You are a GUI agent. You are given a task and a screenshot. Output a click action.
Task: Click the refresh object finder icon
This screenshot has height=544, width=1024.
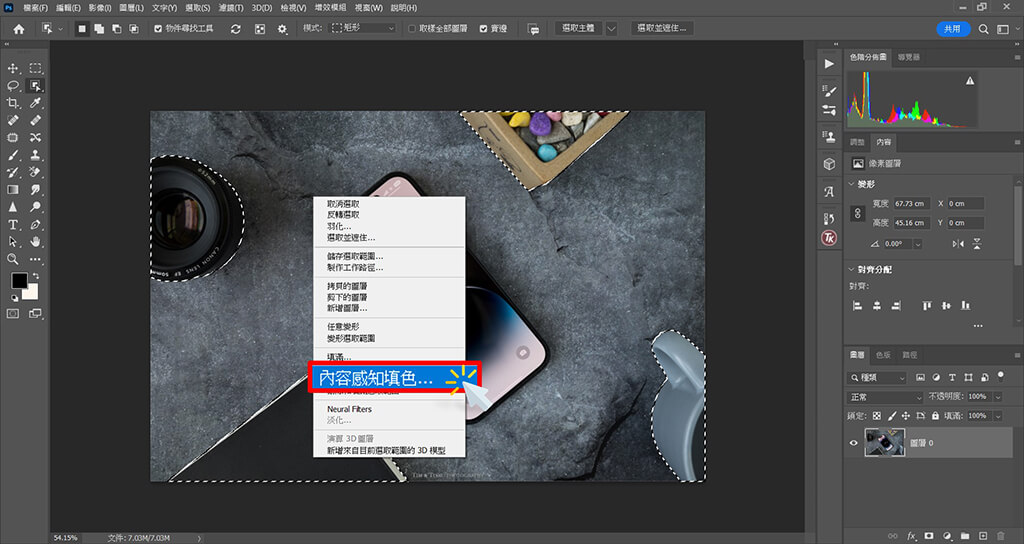coord(236,29)
